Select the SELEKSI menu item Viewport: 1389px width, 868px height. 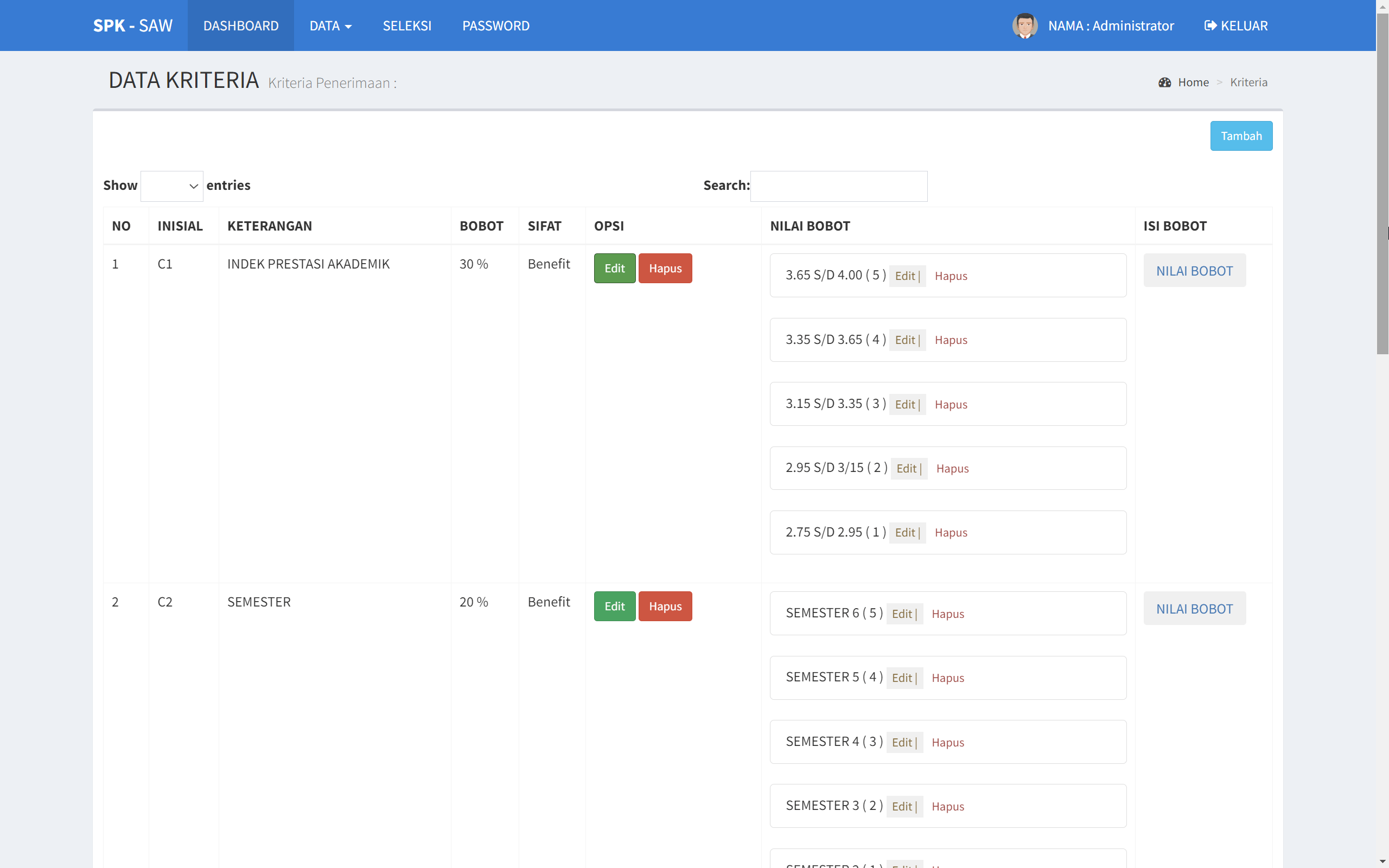point(407,25)
